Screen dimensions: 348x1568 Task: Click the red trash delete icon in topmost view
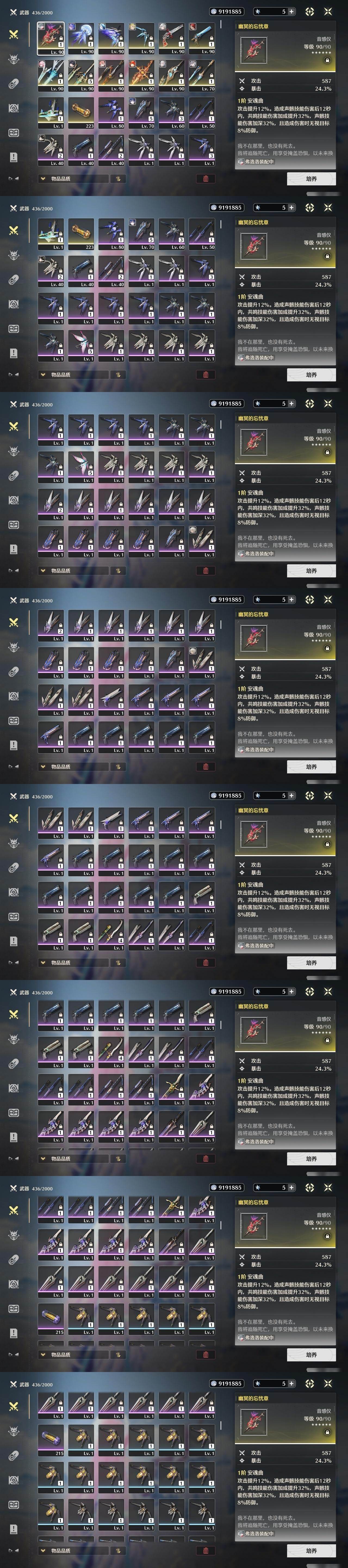205,179
